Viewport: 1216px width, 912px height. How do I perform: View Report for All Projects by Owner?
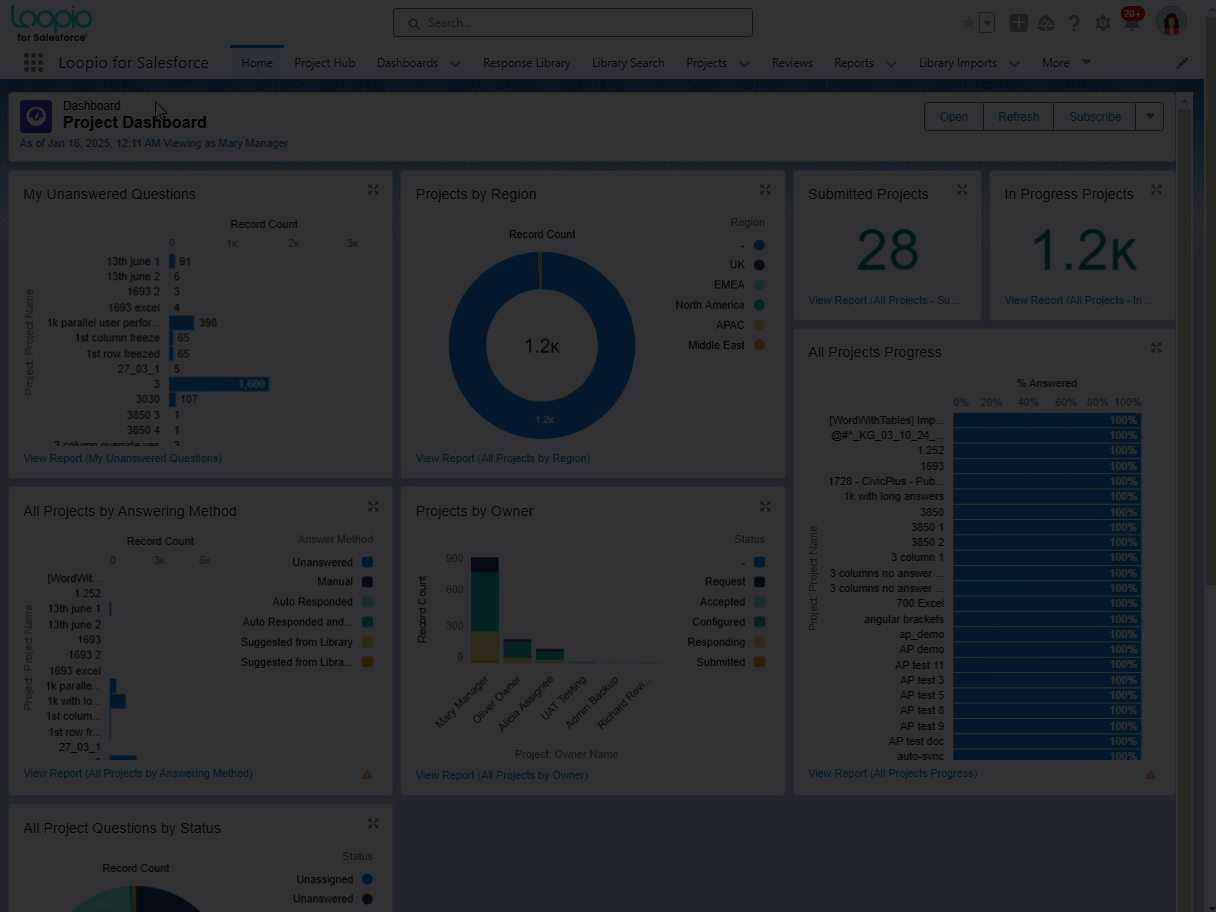[x=502, y=775]
